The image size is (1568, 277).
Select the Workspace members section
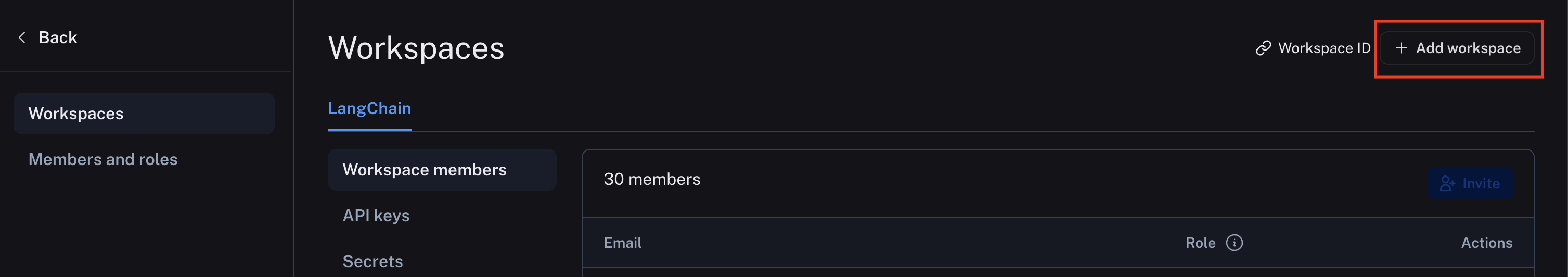pos(425,170)
